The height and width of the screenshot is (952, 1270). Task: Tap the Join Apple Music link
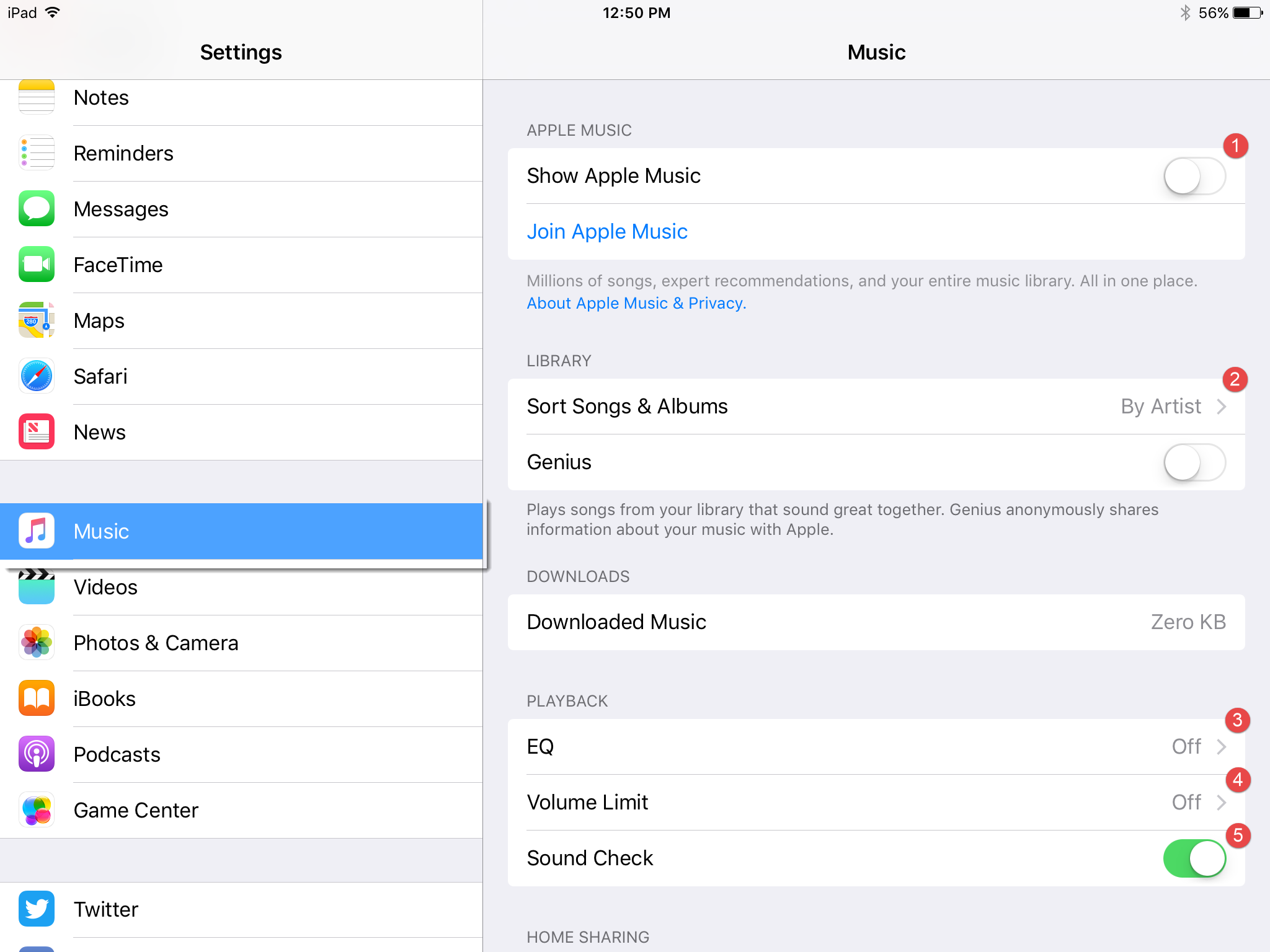click(606, 231)
